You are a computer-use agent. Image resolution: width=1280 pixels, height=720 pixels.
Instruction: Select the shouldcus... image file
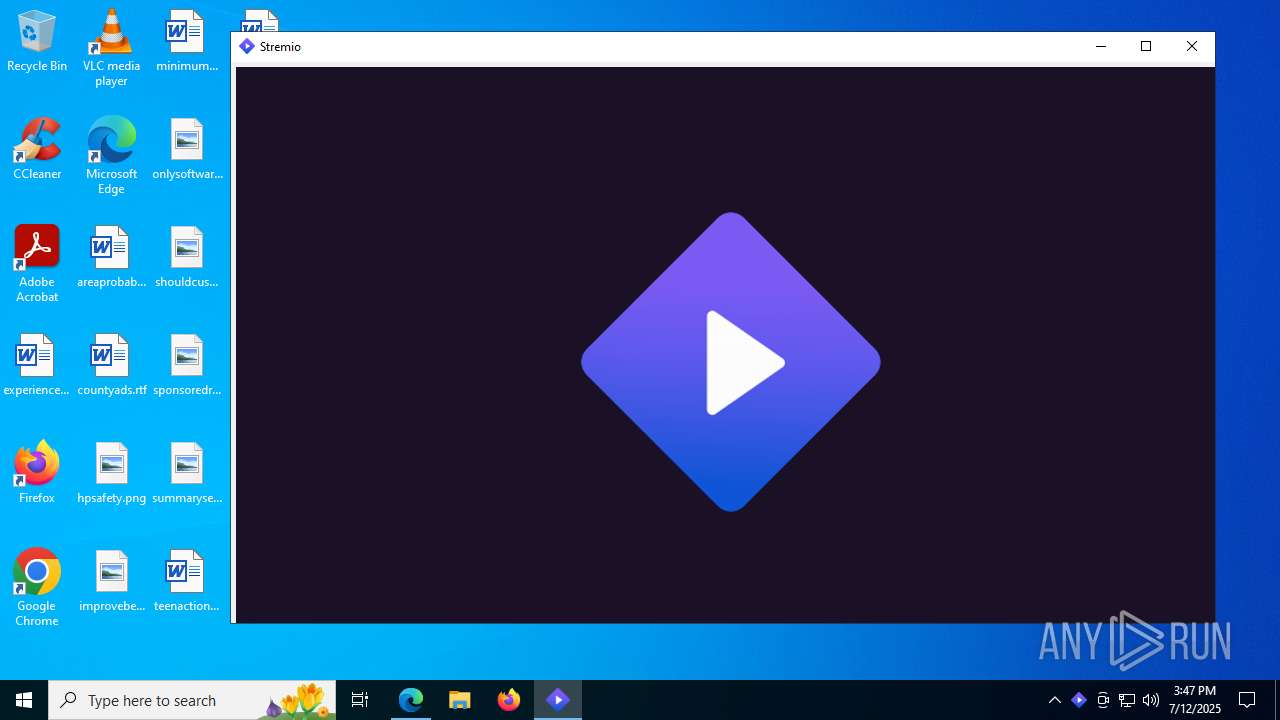pyautogui.click(x=187, y=258)
